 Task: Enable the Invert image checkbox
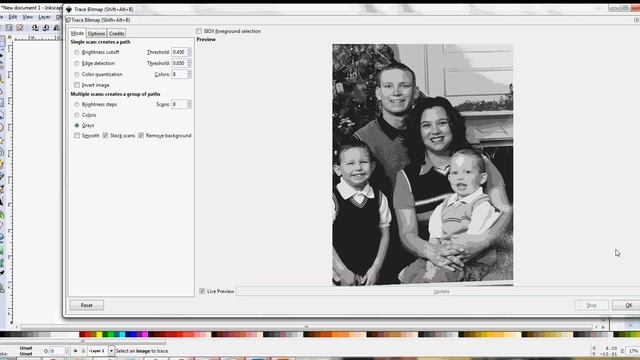click(x=77, y=85)
